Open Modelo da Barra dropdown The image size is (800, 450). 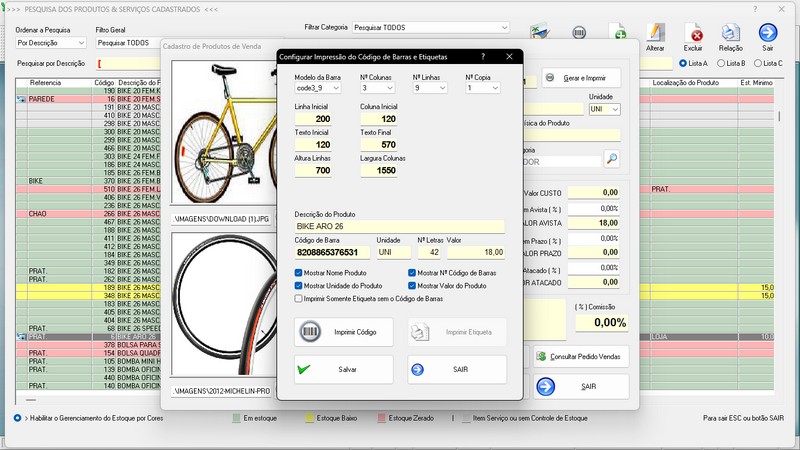pyautogui.click(x=318, y=88)
